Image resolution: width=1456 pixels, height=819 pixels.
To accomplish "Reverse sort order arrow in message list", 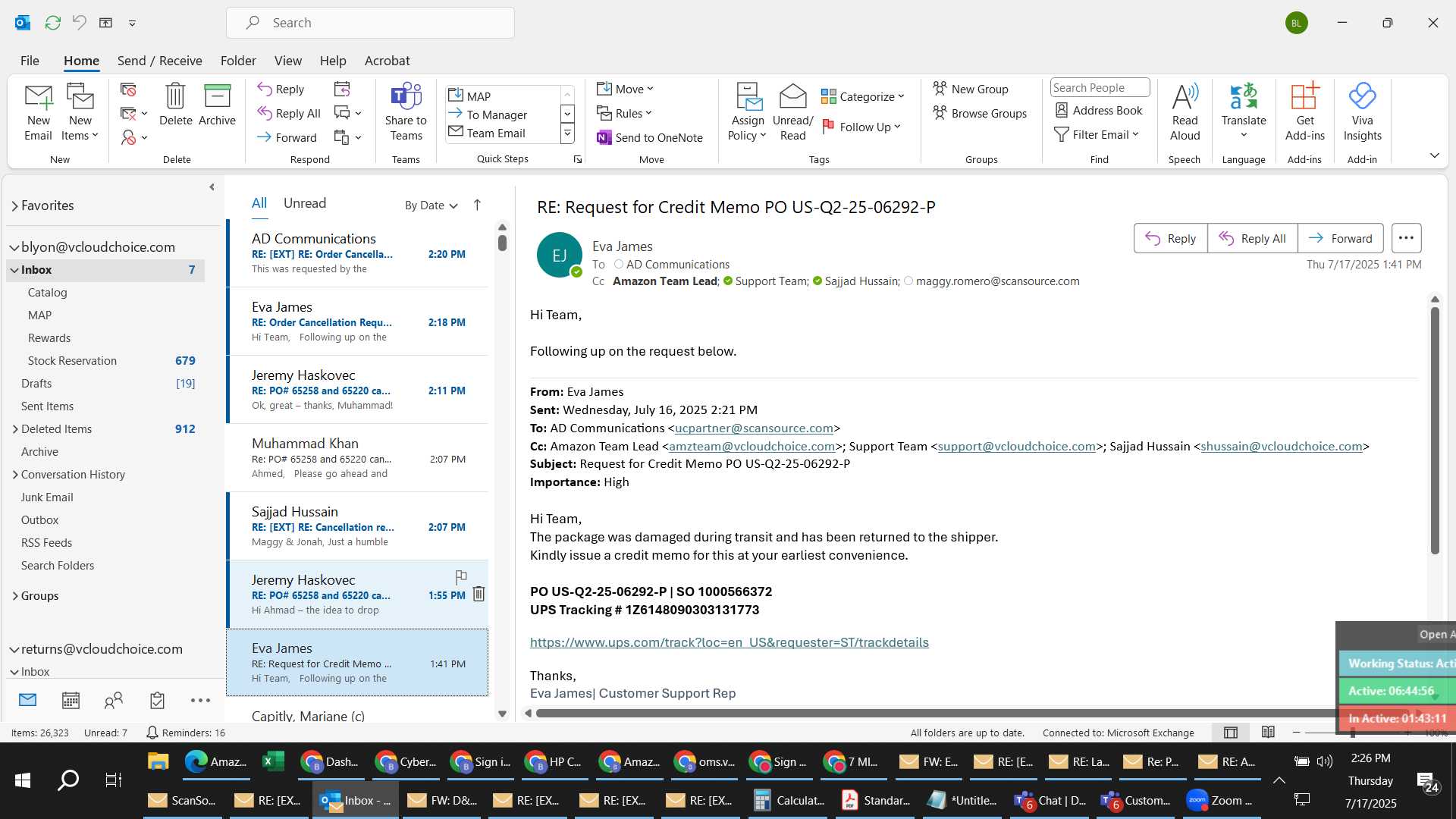I will coord(477,205).
